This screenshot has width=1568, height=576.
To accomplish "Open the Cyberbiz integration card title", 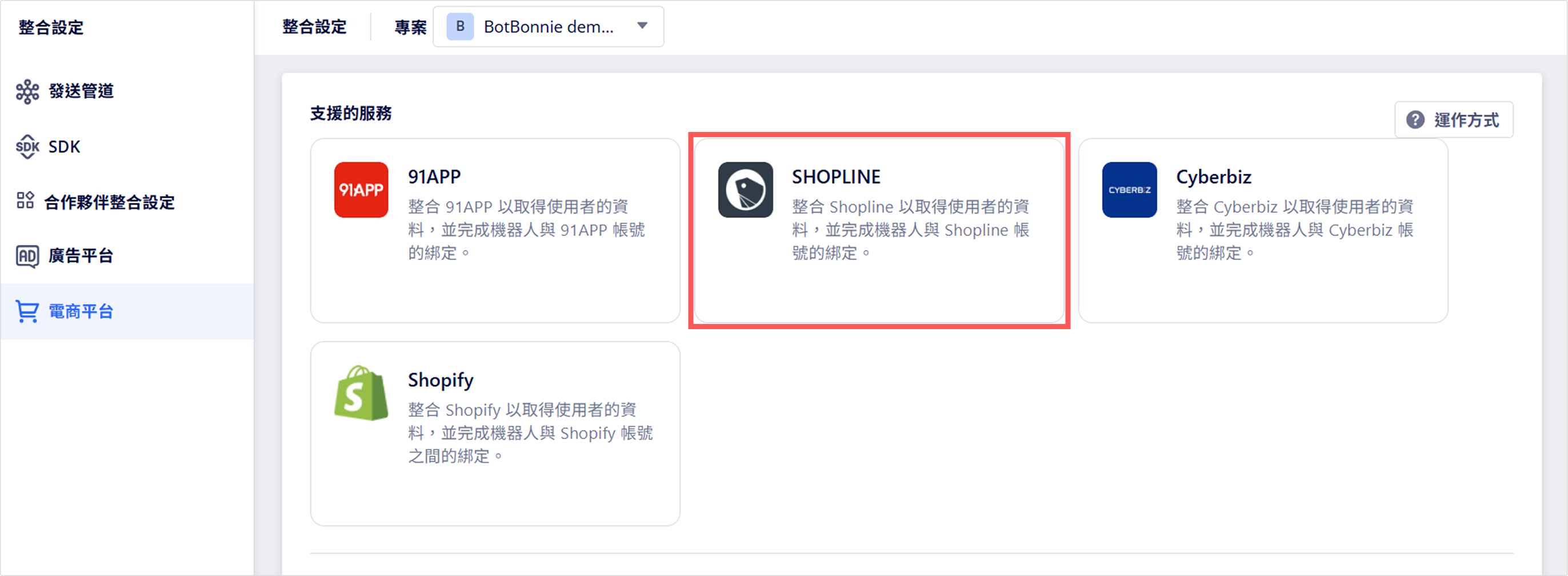I will click(x=1213, y=177).
